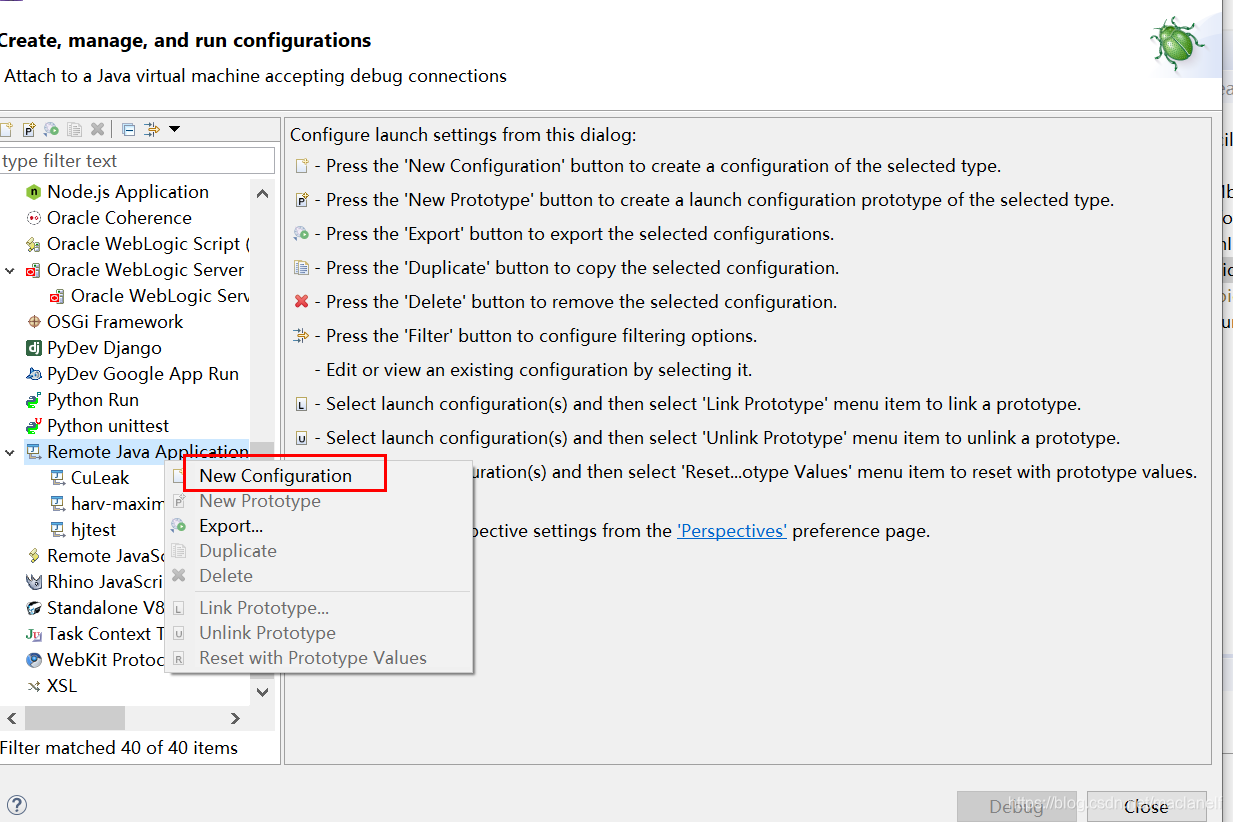1233x822 pixels.
Task: Click the Debug button
Action: tap(1016, 806)
